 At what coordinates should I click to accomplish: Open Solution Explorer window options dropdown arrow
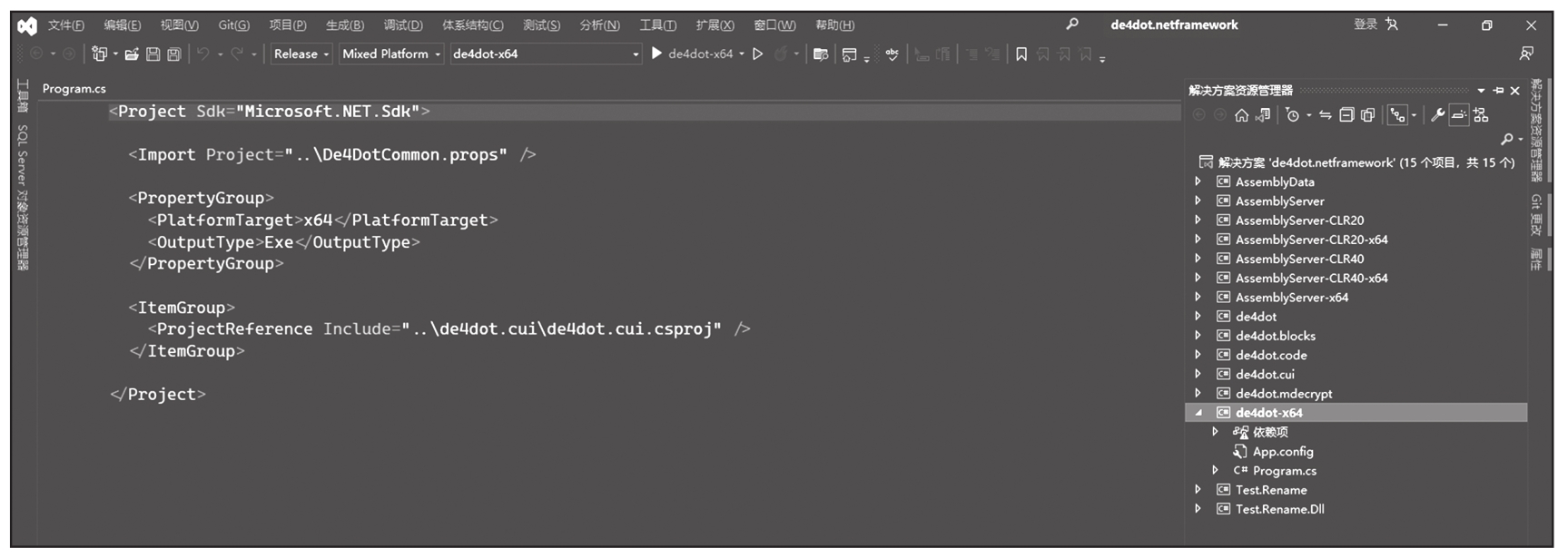1481,91
